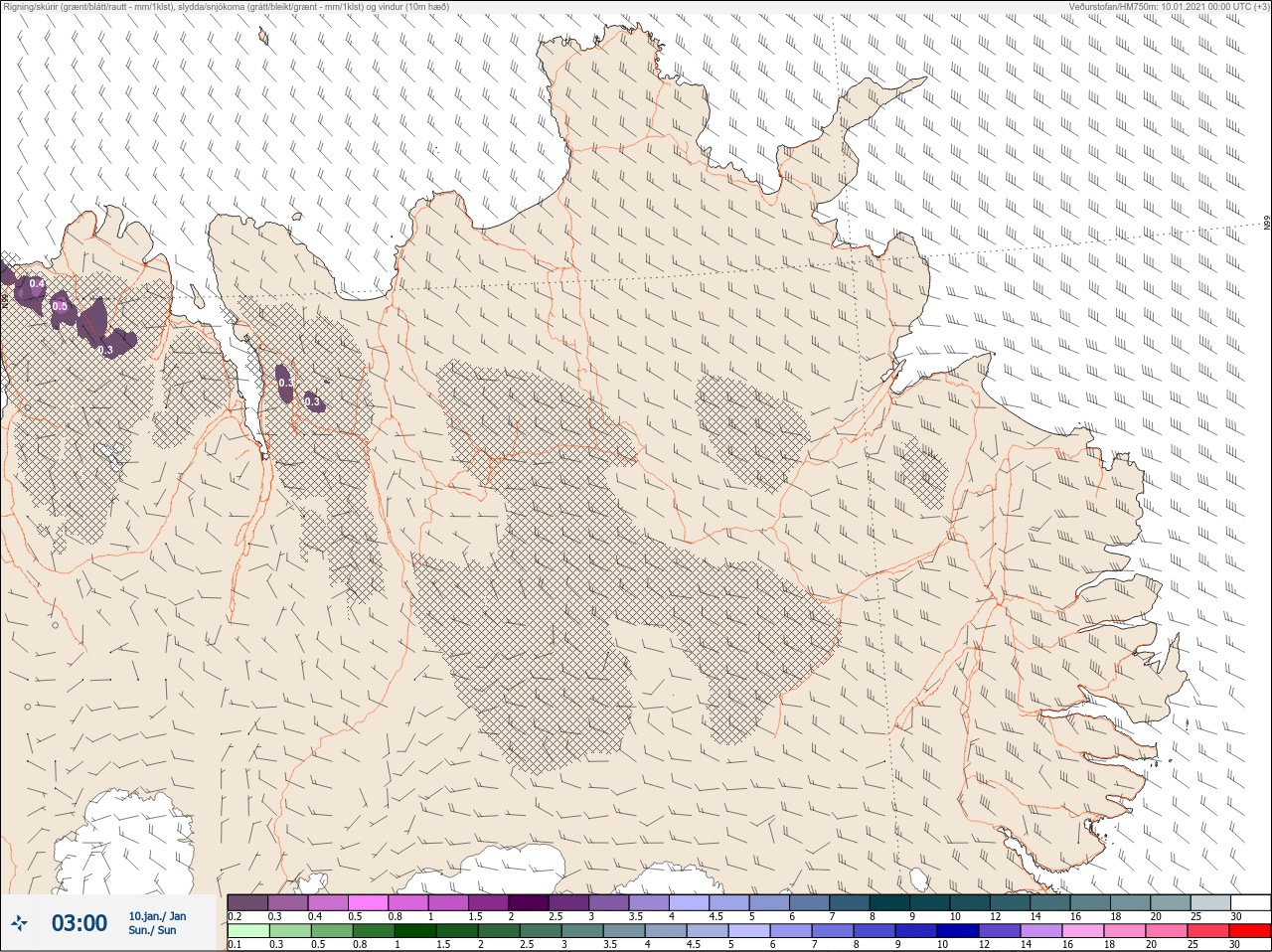
Task: Click the Veðurstofan/HM750m model run header text
Action: (x=1168, y=6)
